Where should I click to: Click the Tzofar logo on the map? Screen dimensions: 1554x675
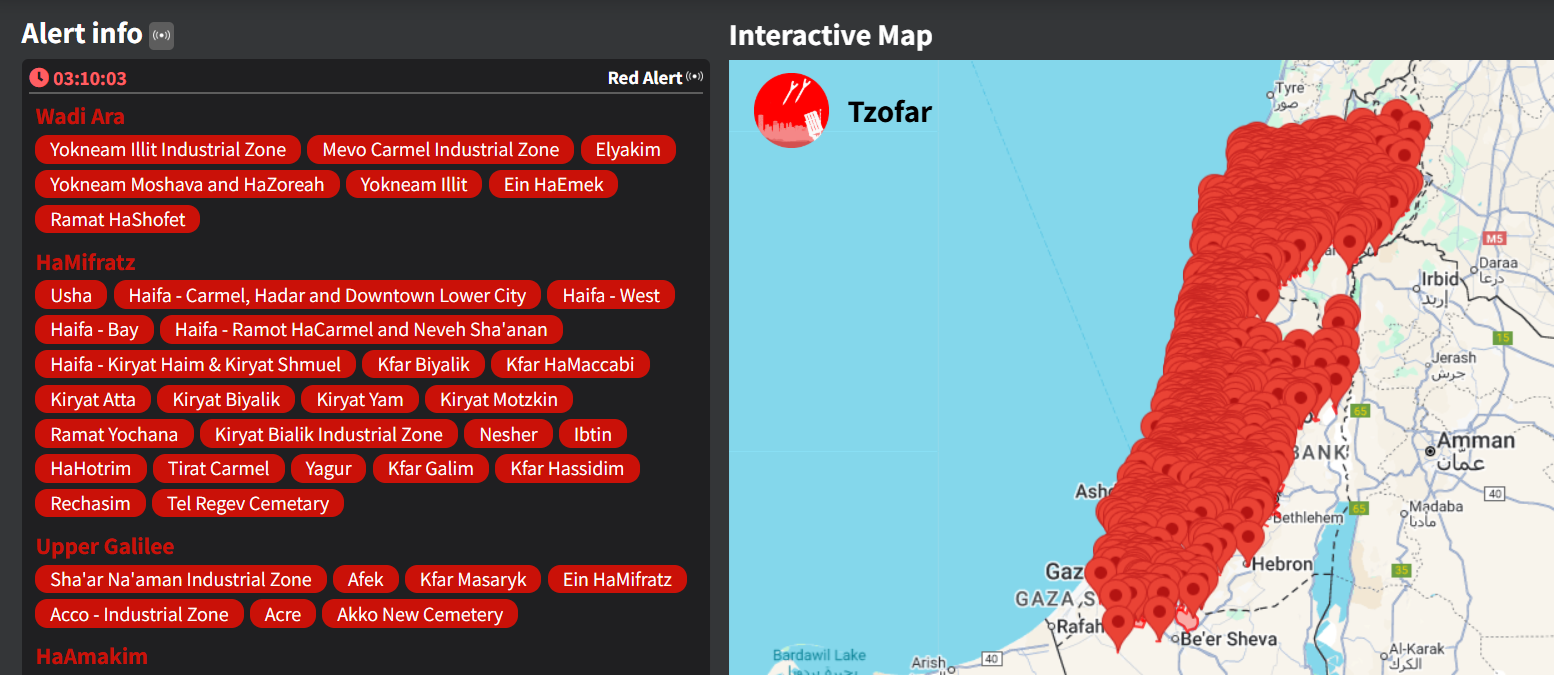791,110
